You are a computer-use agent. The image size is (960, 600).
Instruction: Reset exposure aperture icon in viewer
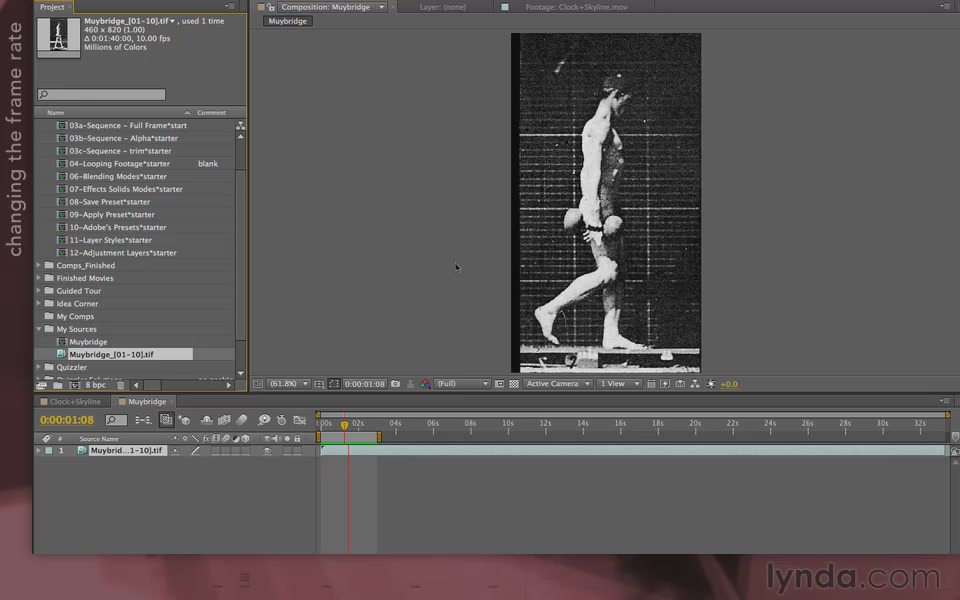pyautogui.click(x=711, y=384)
